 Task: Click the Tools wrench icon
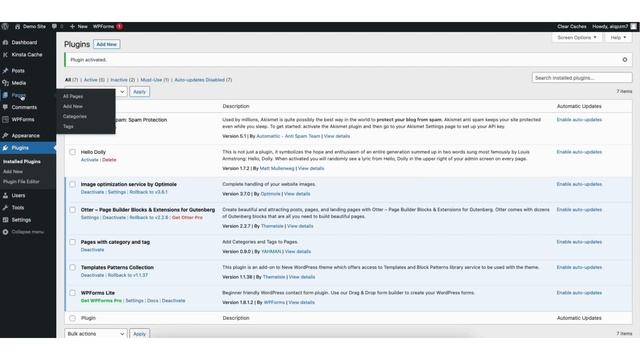[x=5, y=208]
